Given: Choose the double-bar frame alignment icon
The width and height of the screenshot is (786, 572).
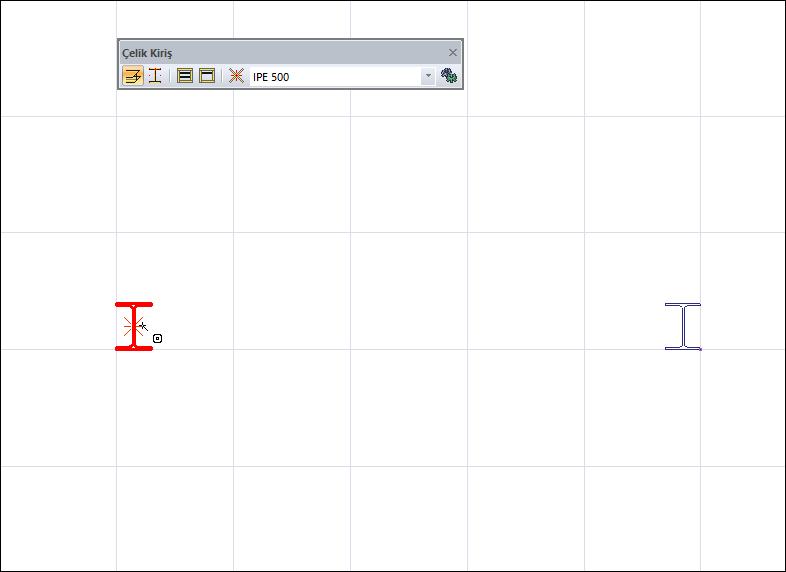Looking at the screenshot, I should [x=207, y=76].
